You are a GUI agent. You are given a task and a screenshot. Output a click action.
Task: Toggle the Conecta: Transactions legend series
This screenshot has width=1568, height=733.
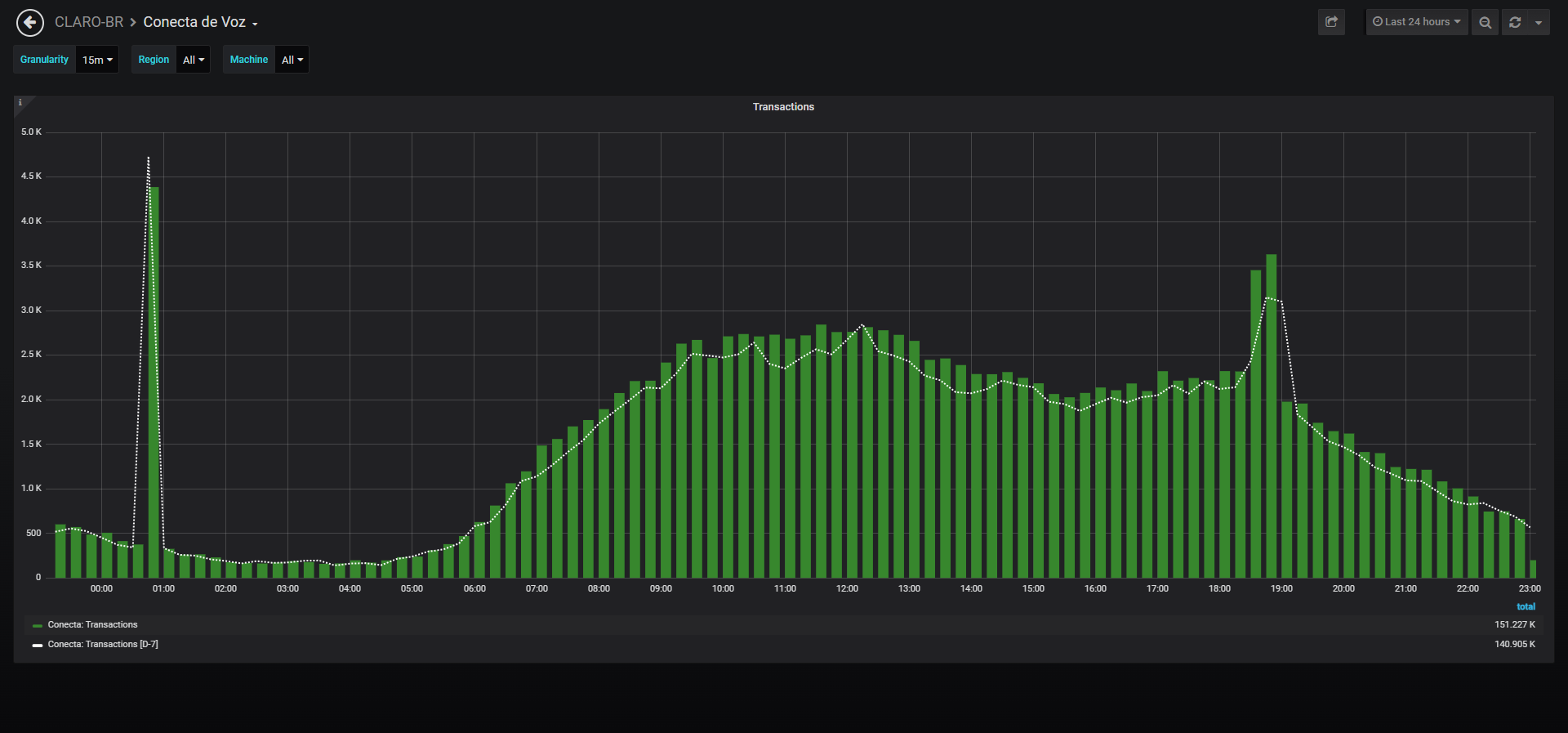pos(92,625)
